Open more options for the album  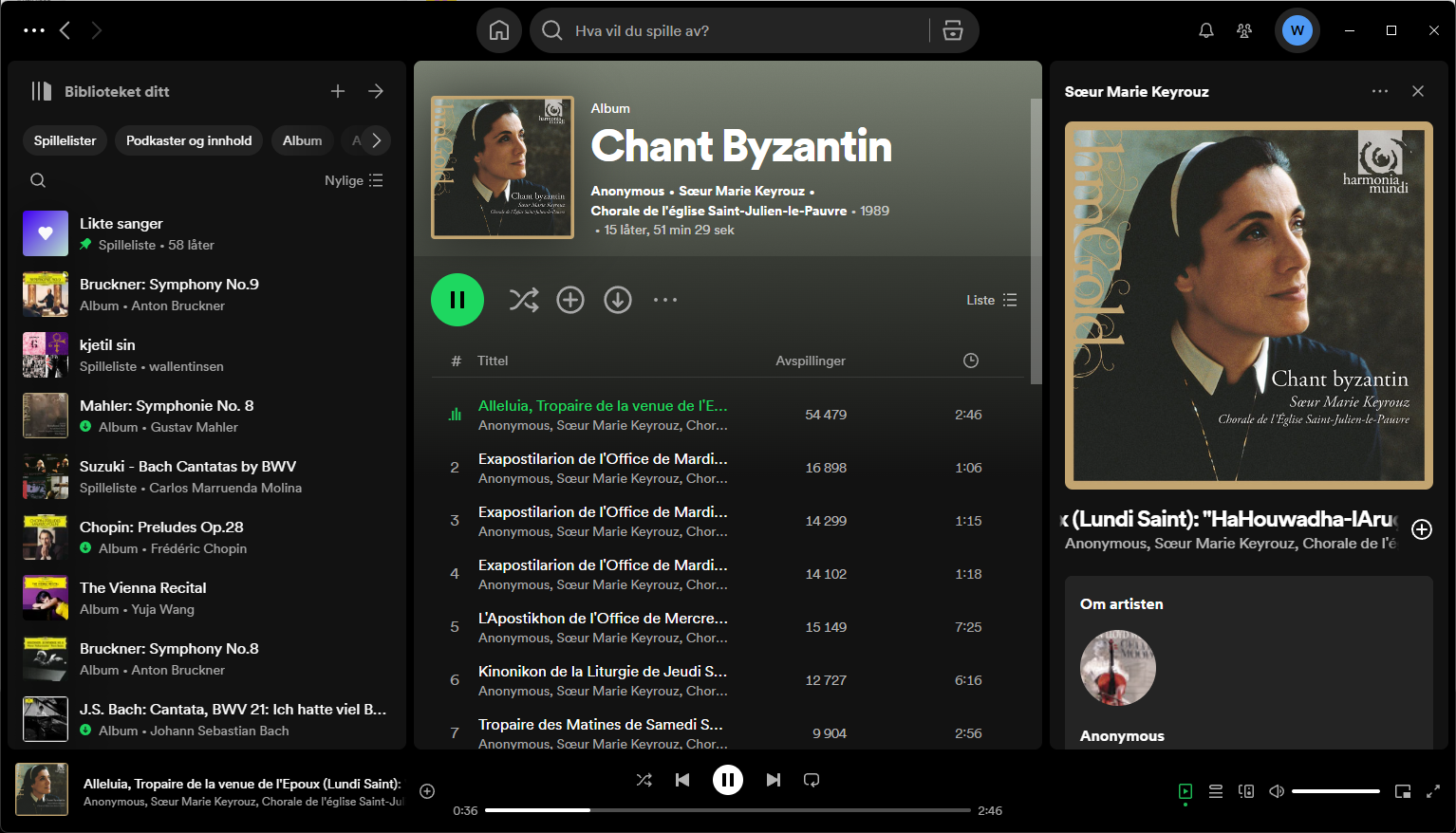tap(665, 300)
